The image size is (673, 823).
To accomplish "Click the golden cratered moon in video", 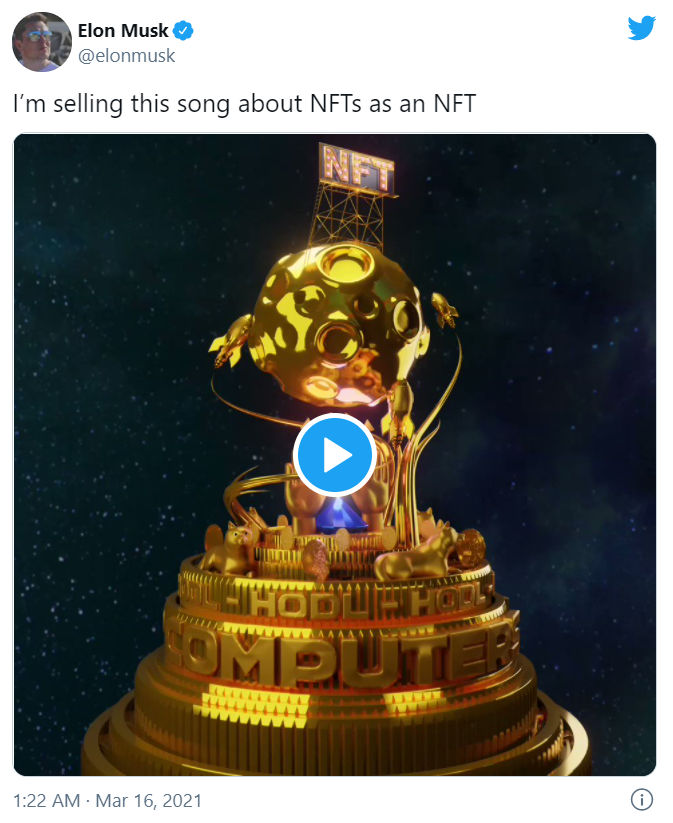I will (x=339, y=325).
